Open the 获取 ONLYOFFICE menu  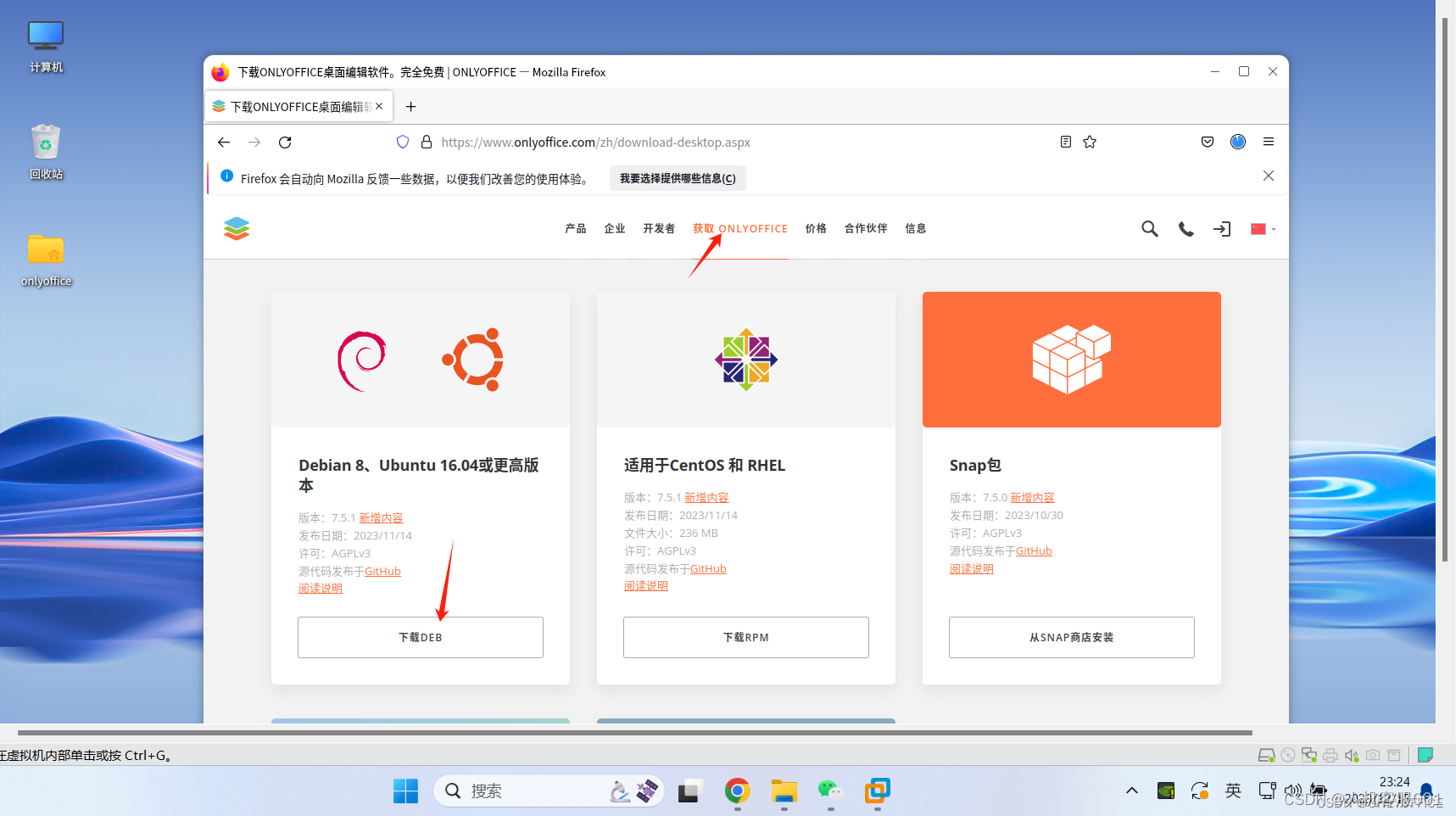point(740,228)
